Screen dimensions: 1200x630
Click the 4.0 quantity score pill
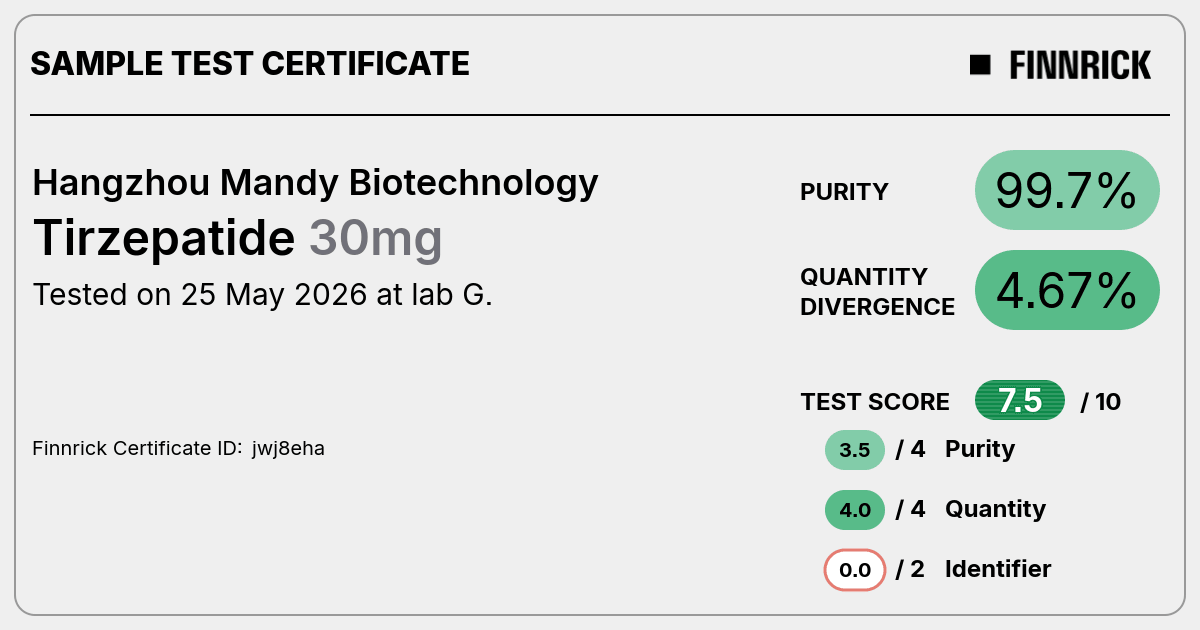(855, 510)
